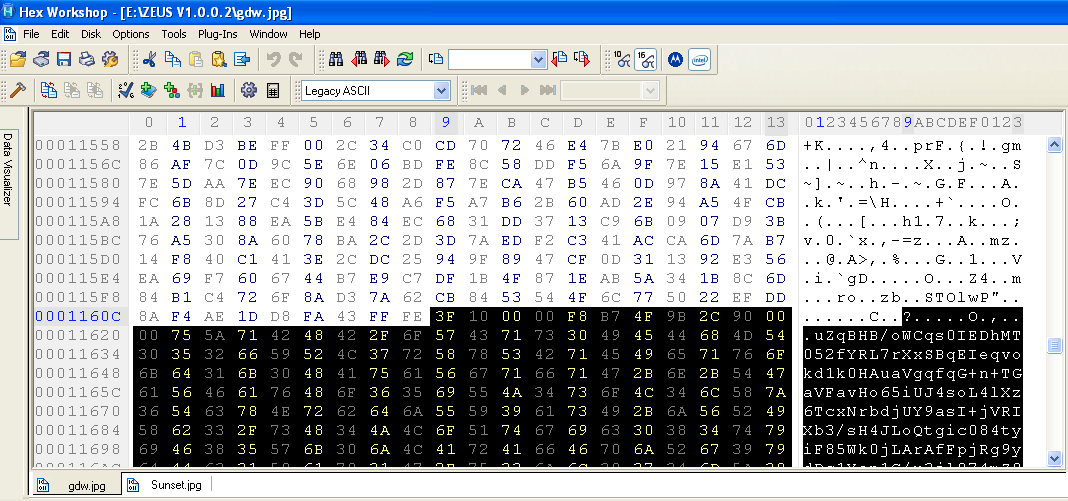1068x501 pixels.
Task: Find the next match, binoculars with right arrow
Action: [381, 60]
